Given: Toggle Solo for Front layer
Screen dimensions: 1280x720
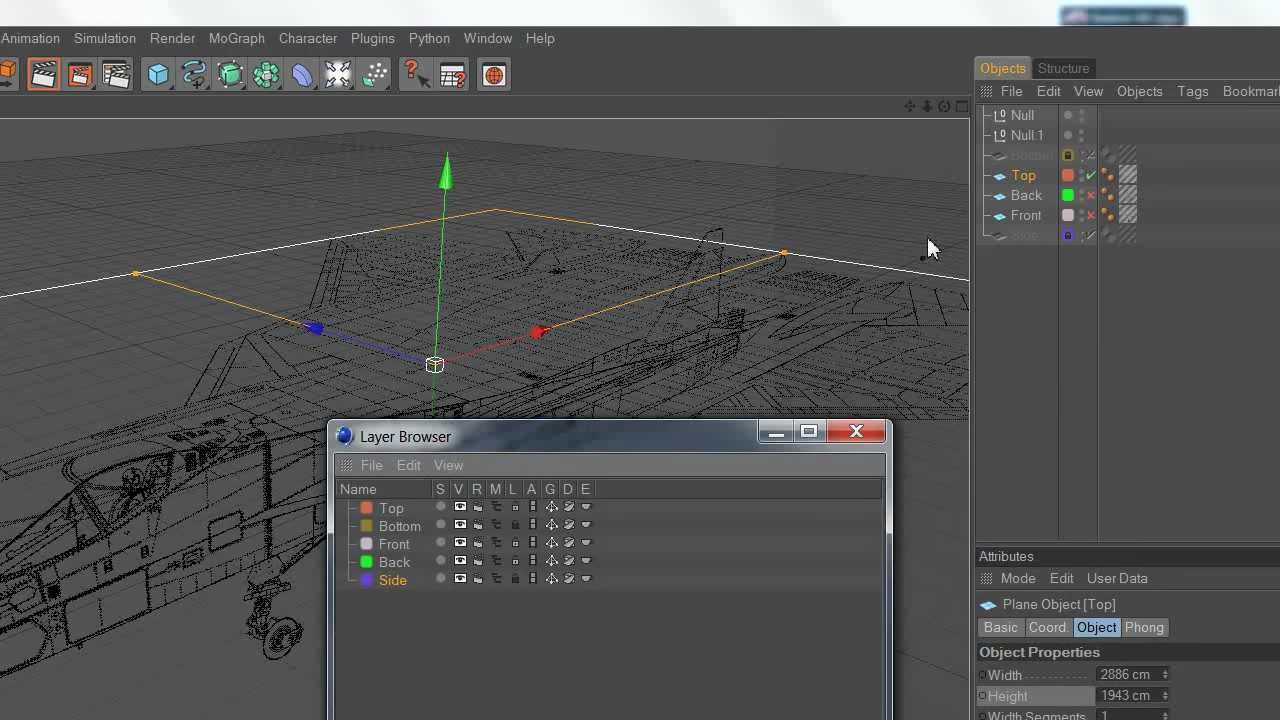Looking at the screenshot, I should [440, 543].
